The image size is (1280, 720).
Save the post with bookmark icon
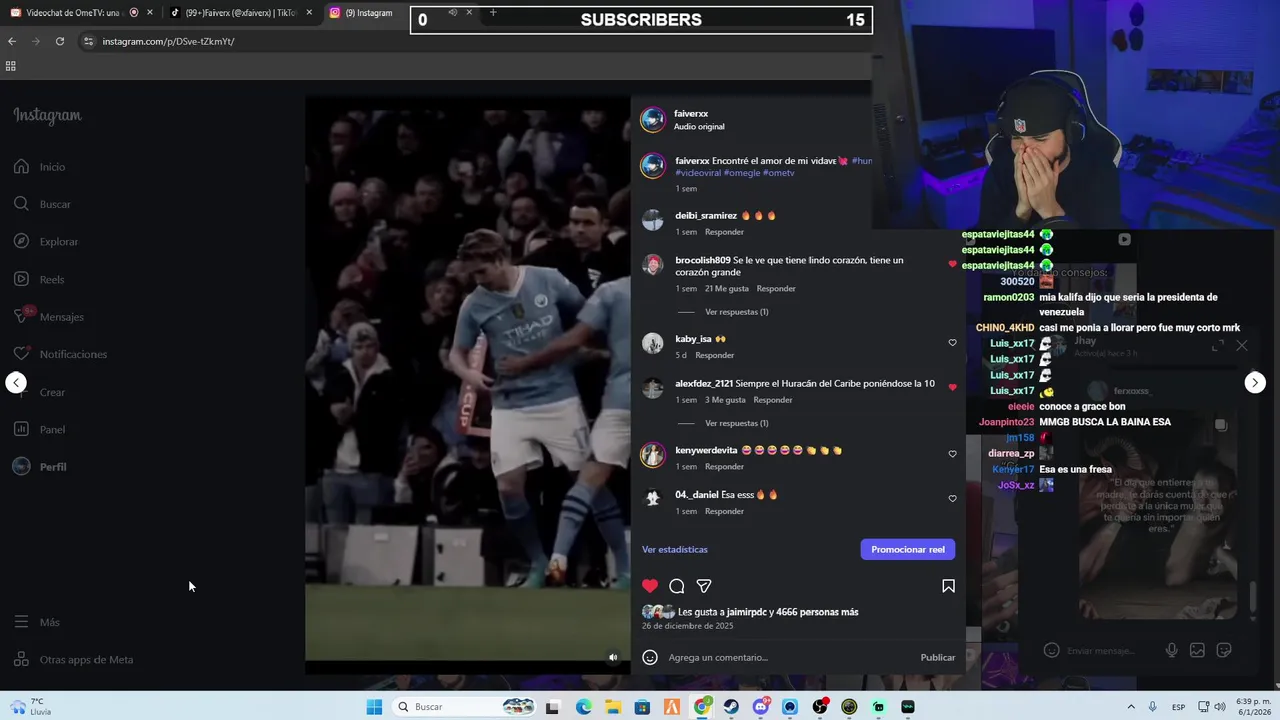coord(948,586)
